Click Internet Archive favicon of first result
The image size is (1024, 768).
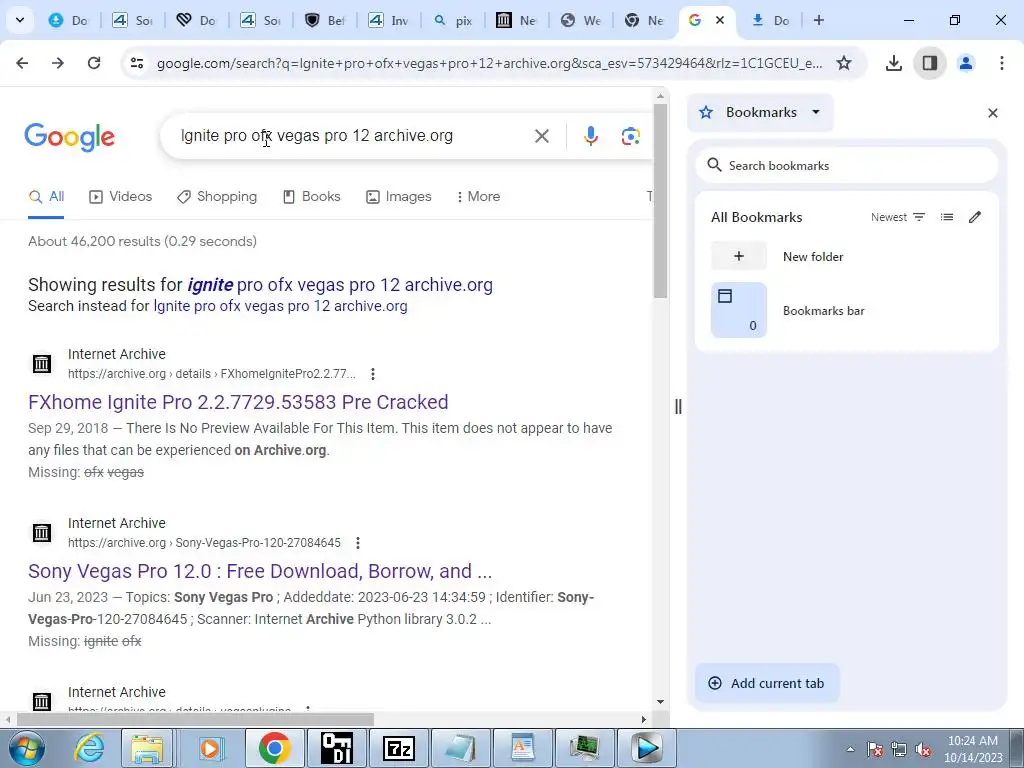42,364
